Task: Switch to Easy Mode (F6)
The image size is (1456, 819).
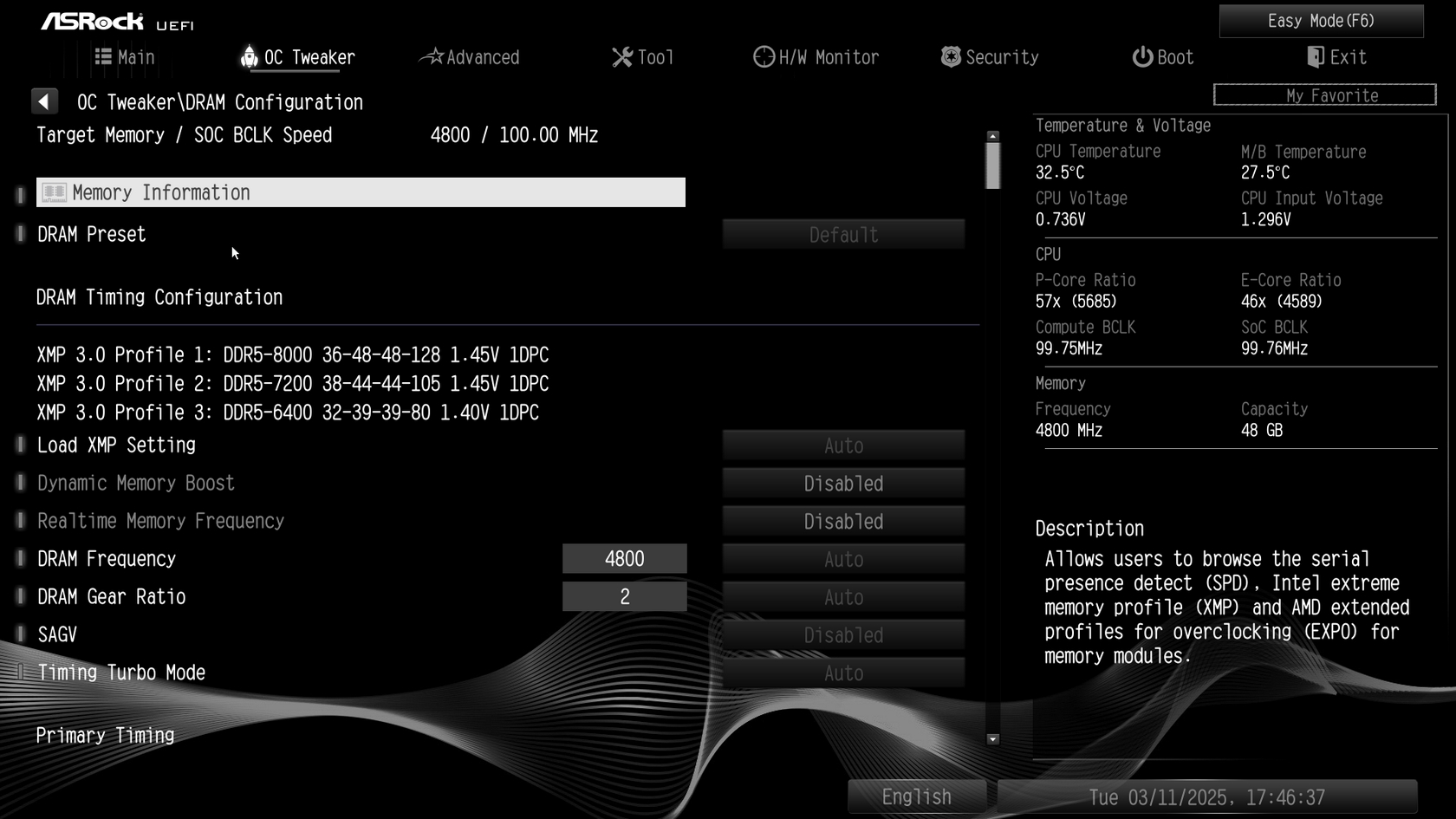Action: click(x=1321, y=21)
